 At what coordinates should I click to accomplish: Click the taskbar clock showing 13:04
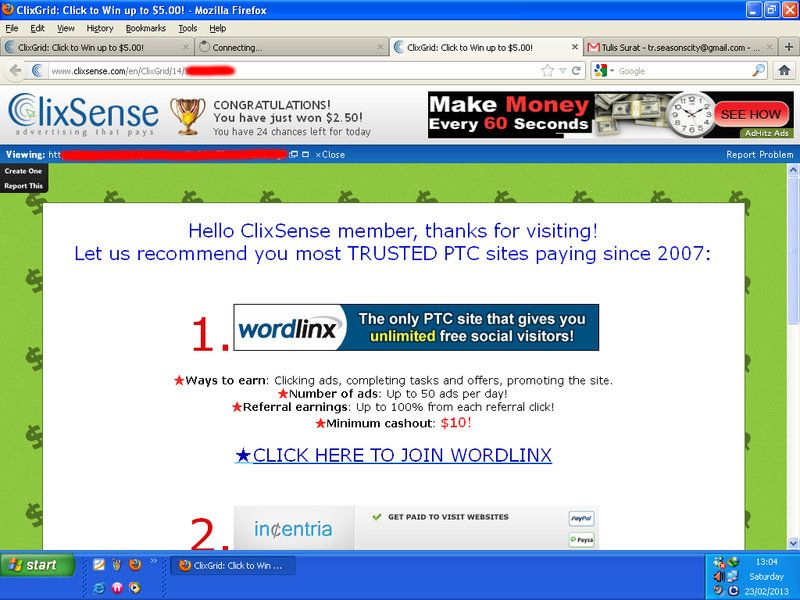[x=766, y=562]
